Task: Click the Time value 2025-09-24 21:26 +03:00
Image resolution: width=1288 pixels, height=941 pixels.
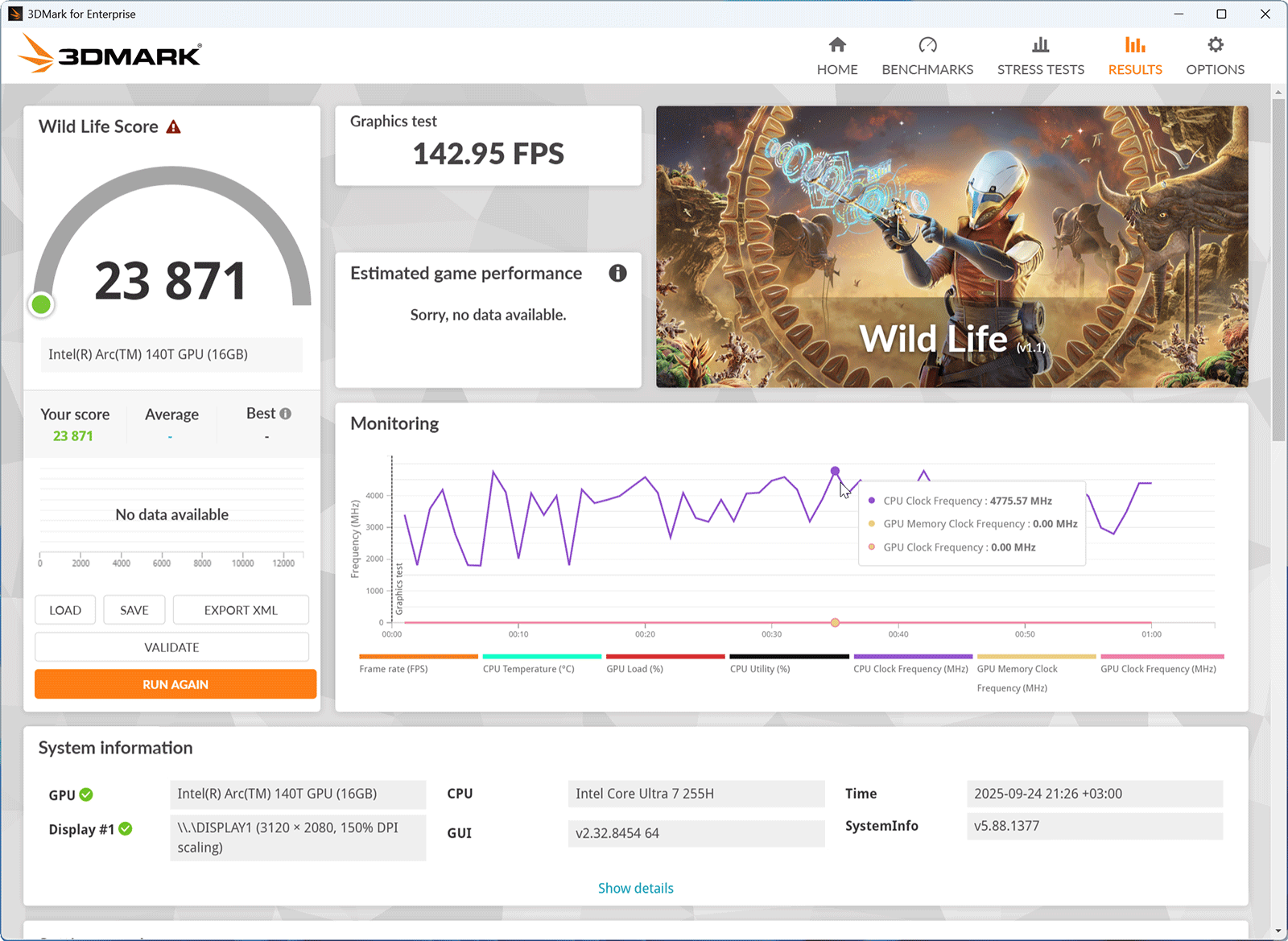Action: (1095, 794)
